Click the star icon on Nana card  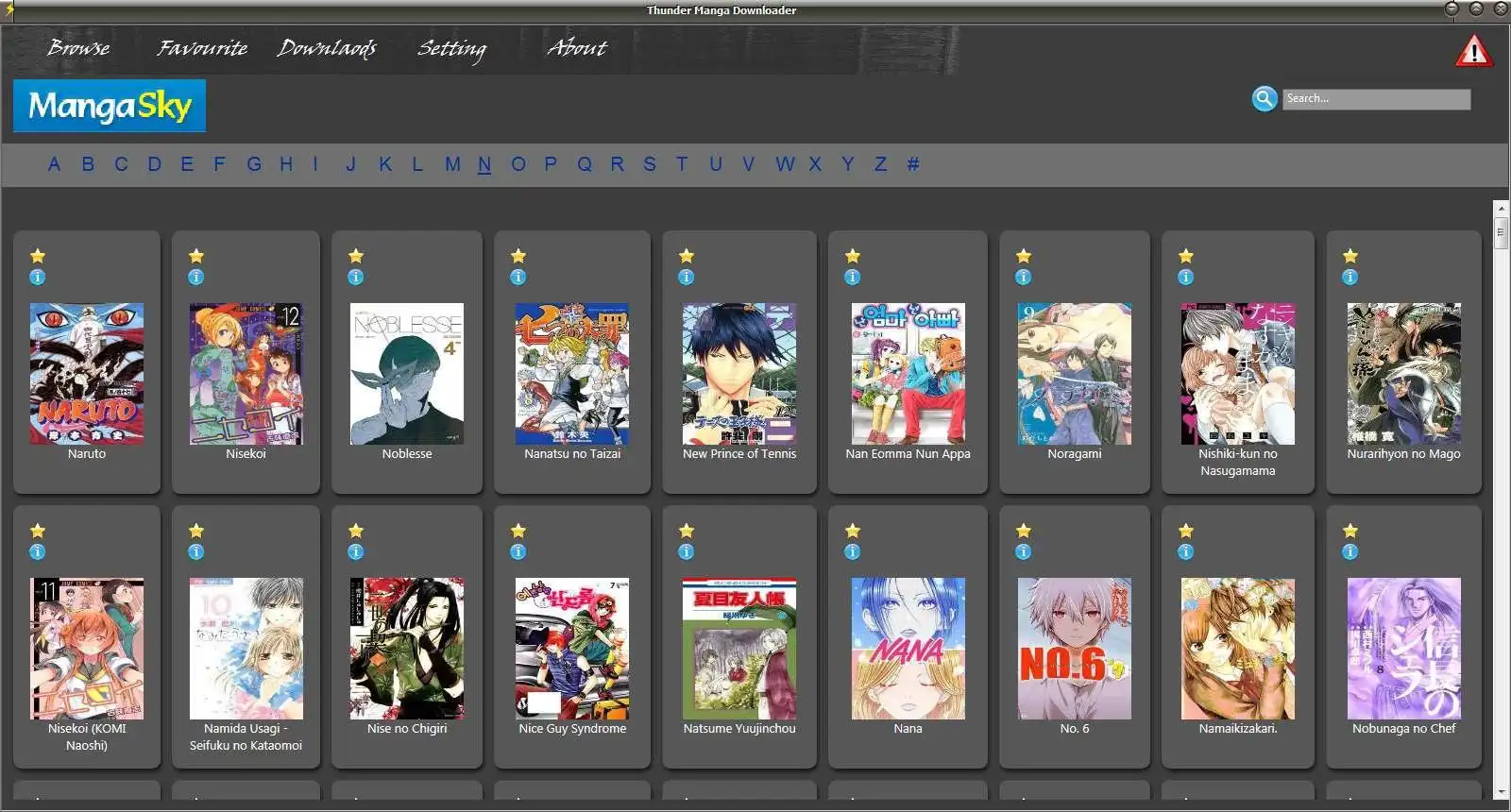click(x=853, y=531)
